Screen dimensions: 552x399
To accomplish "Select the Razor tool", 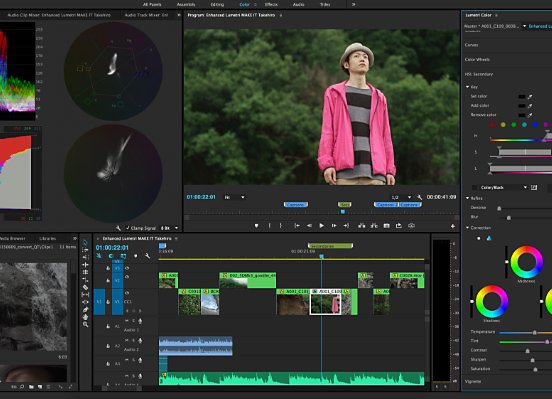I will pyautogui.click(x=85, y=287).
